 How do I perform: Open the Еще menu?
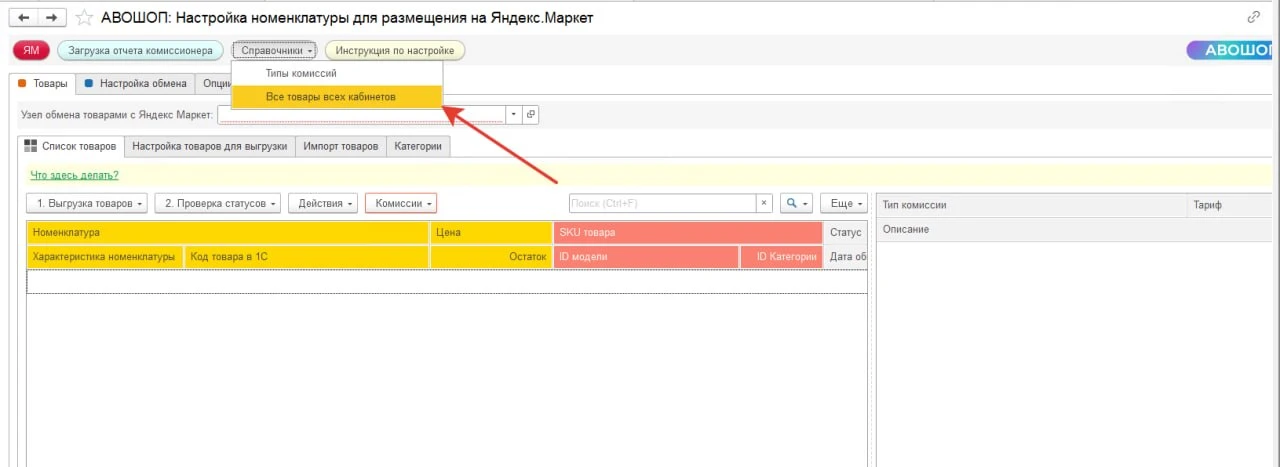[x=843, y=203]
